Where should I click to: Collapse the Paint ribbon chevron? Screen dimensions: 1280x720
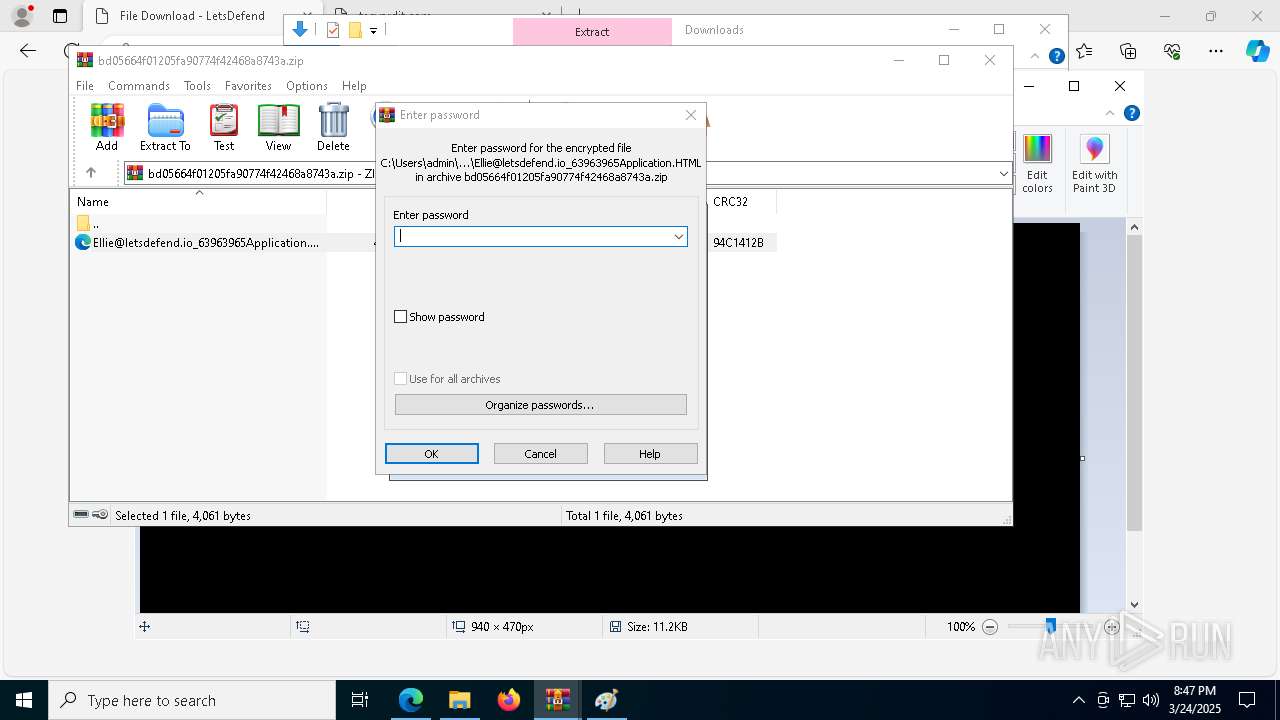click(x=1110, y=113)
